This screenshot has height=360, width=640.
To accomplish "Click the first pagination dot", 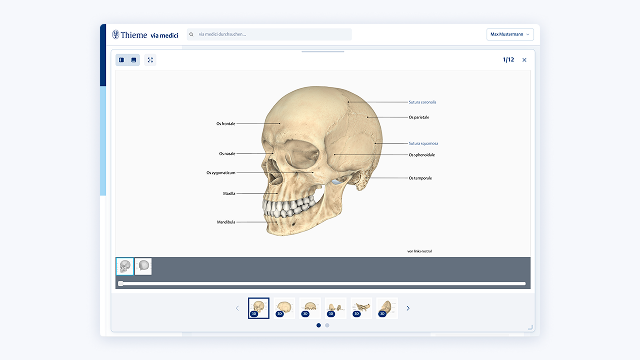I will [318, 325].
